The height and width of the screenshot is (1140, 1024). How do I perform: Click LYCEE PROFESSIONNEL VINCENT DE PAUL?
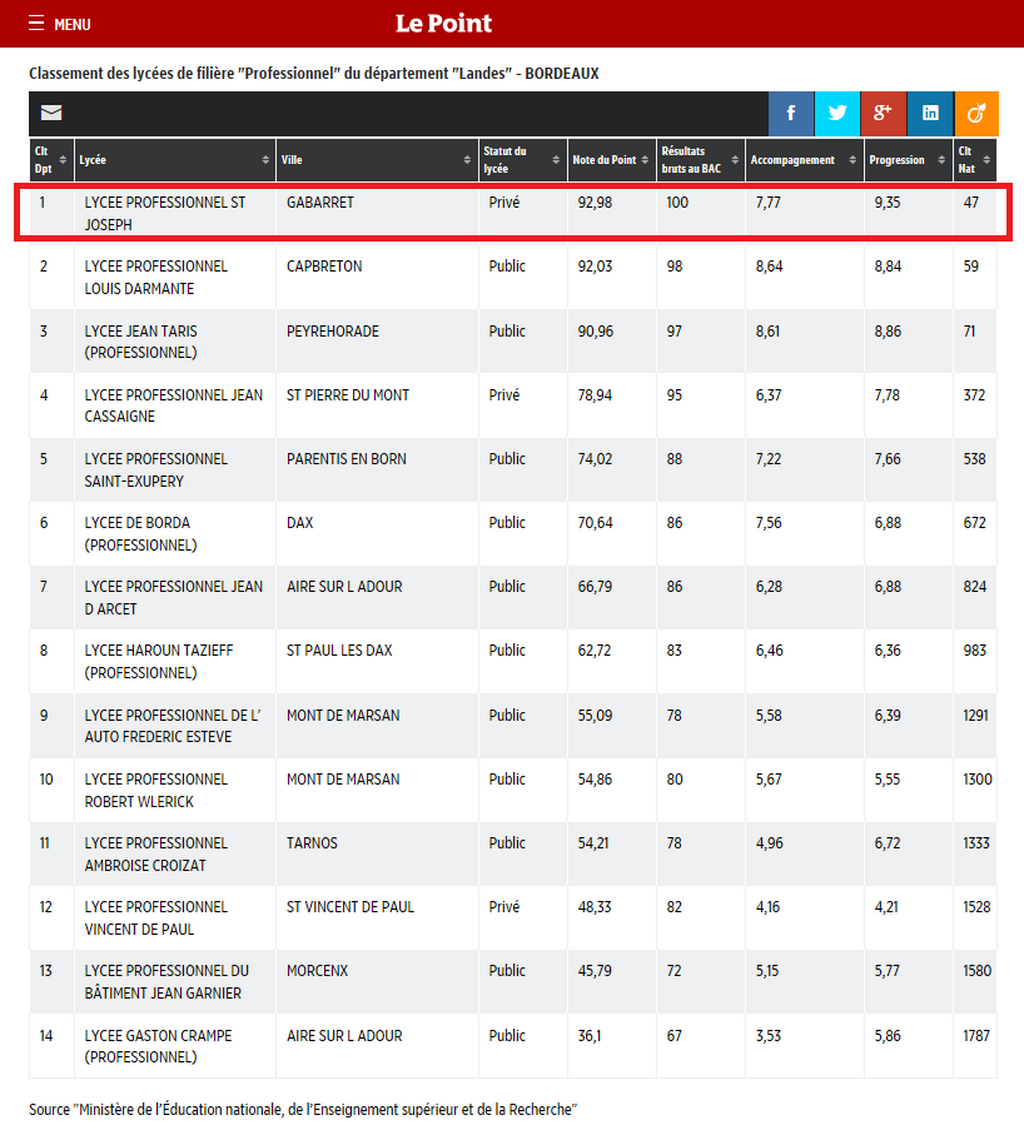click(156, 918)
